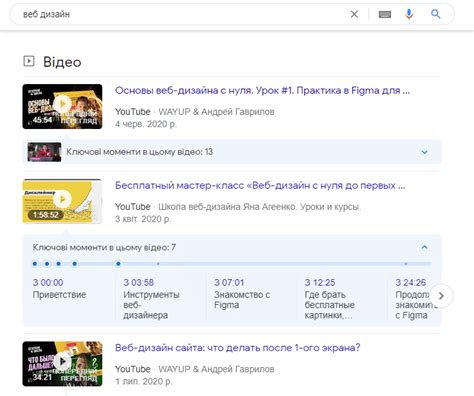Play the 45:54 video thumbnail
The height and width of the screenshot is (396, 474).
(62, 106)
